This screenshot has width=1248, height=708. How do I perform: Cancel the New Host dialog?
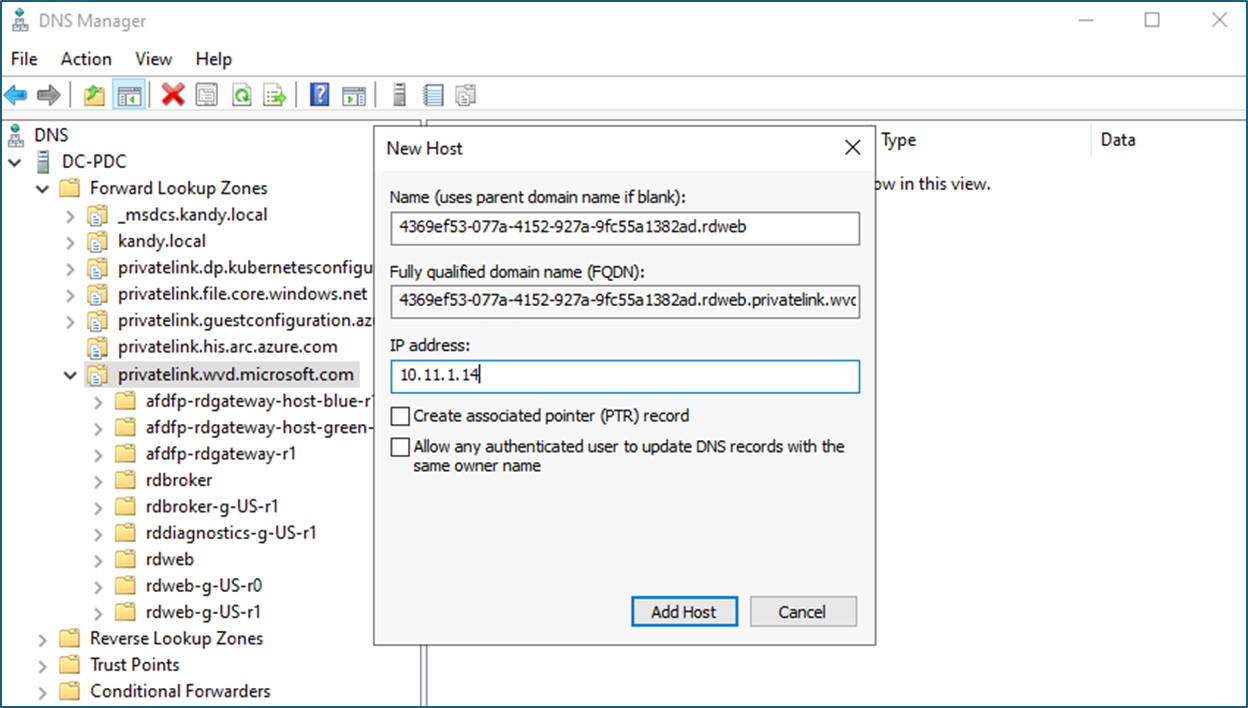pos(803,612)
